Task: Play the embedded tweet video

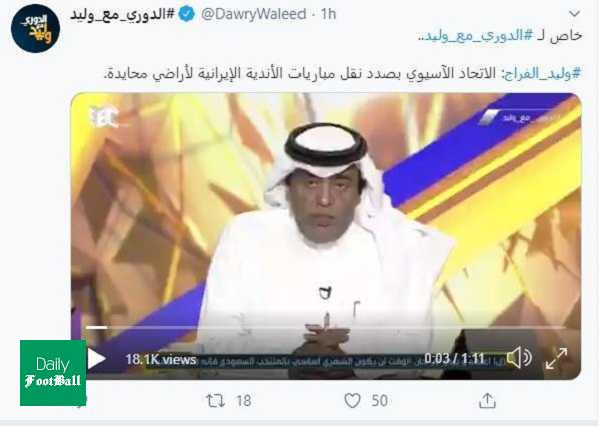Action: (x=97, y=359)
